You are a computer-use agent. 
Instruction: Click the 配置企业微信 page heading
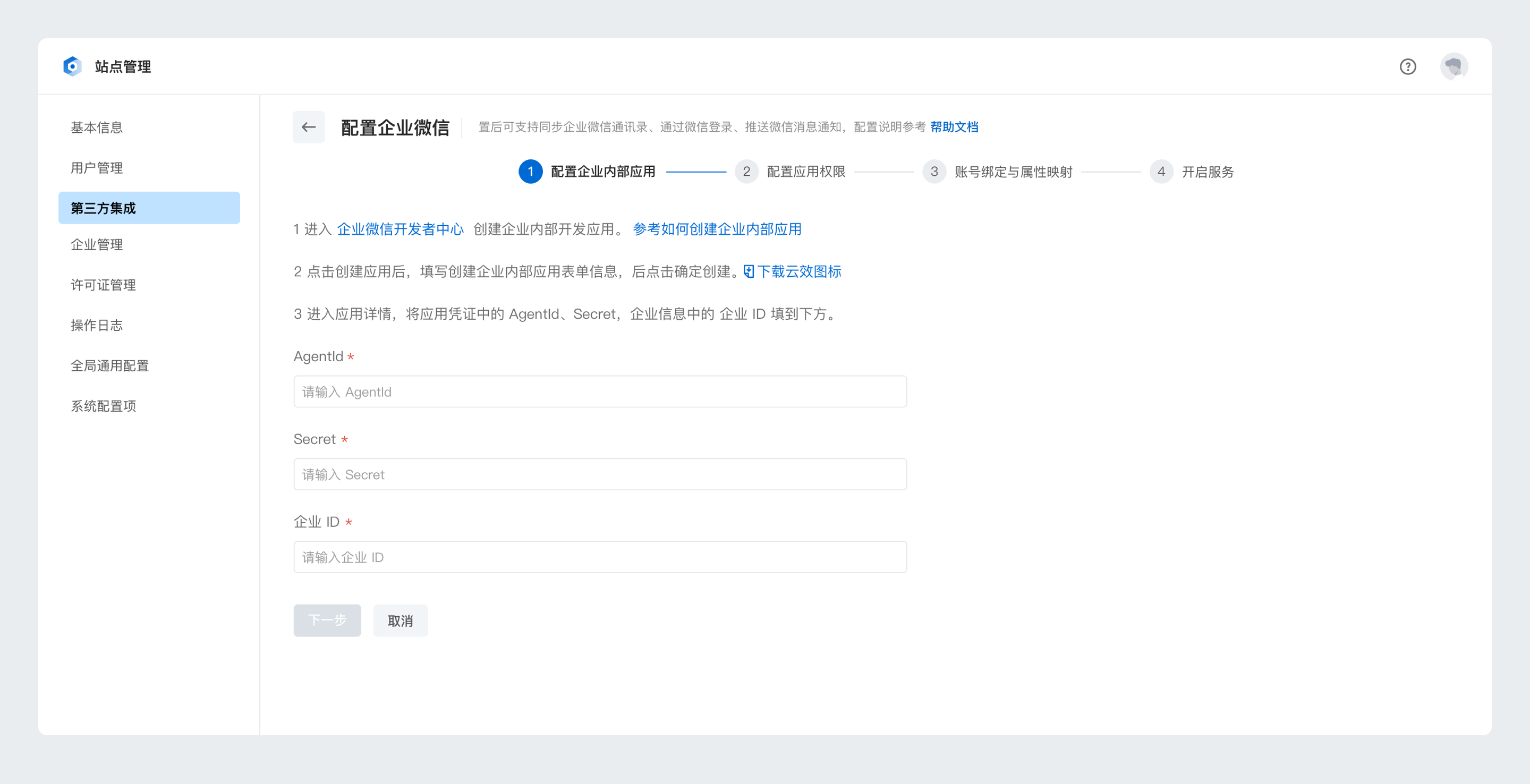[395, 127]
